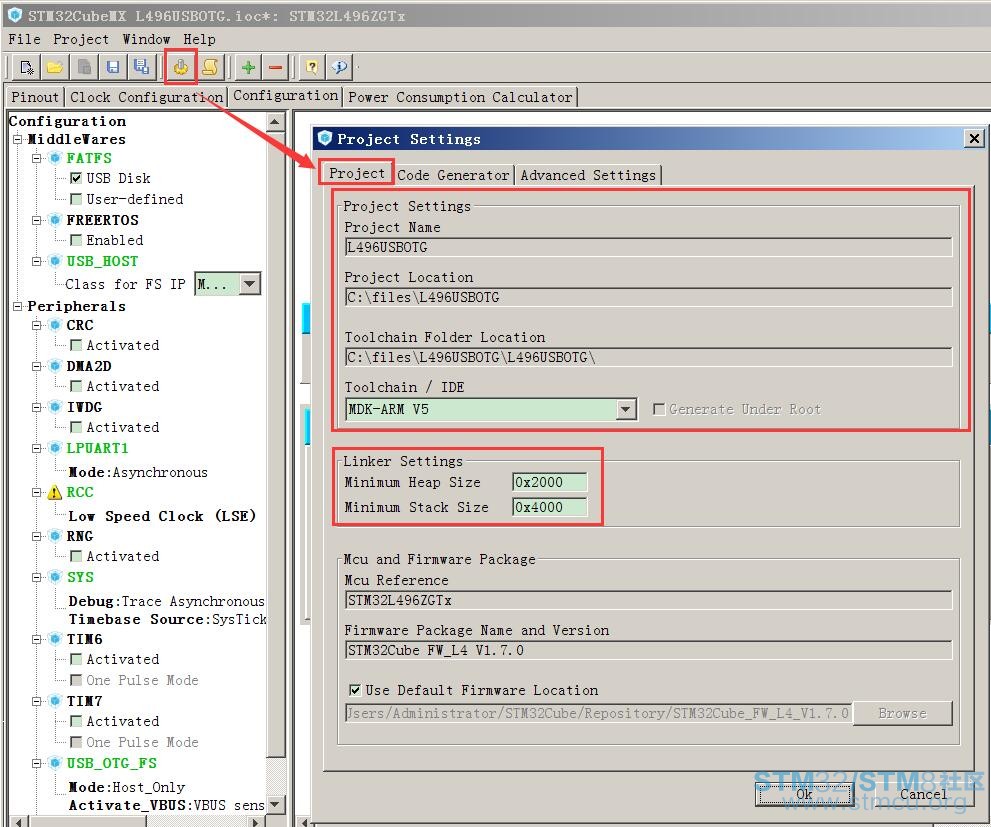The height and width of the screenshot is (827, 991).
Task: Click the Check for Updates info icon
Action: [339, 67]
